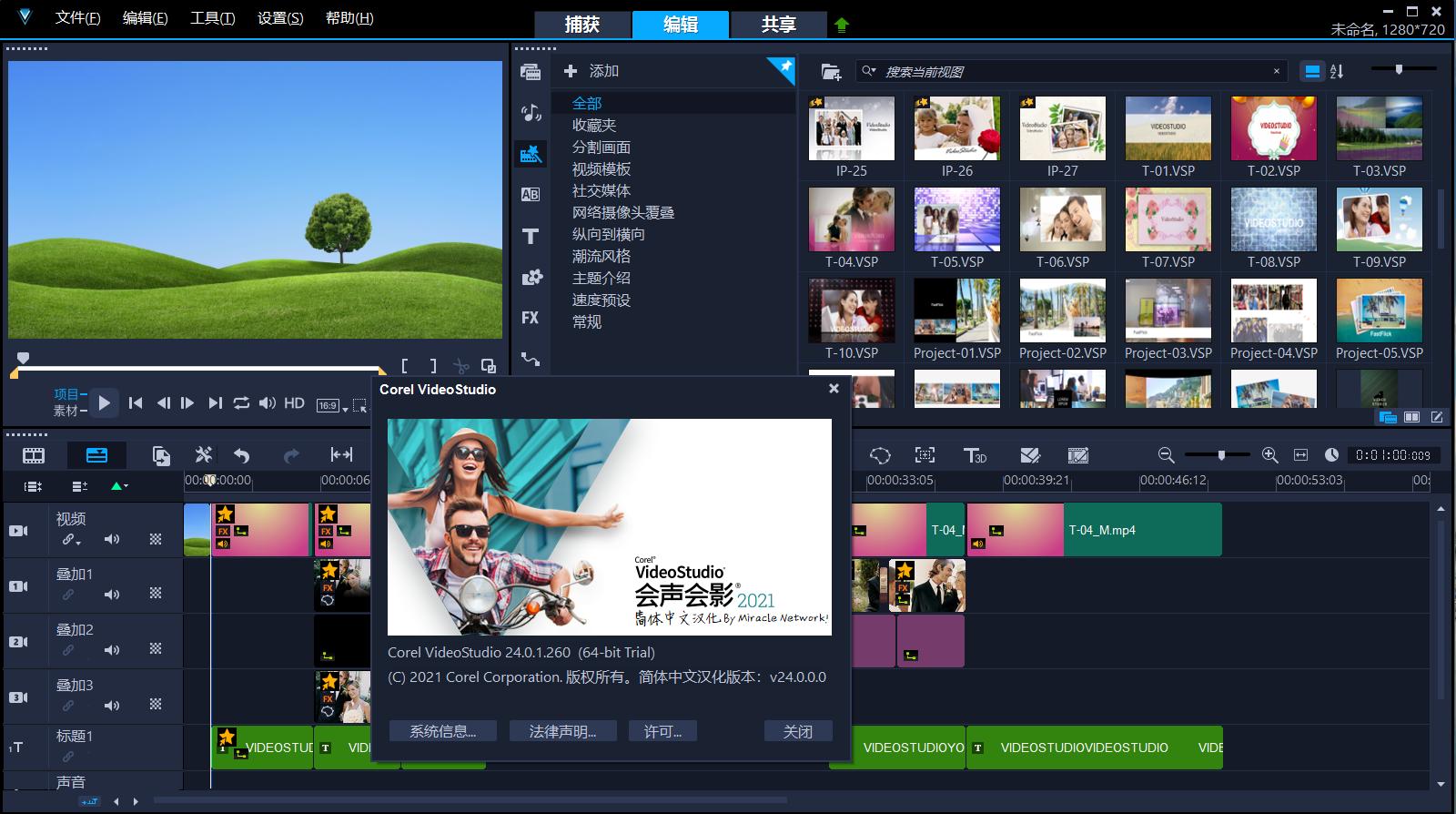Open the Painting Creator film icon
Screen dimensions: 1456x814
pos(1077,455)
